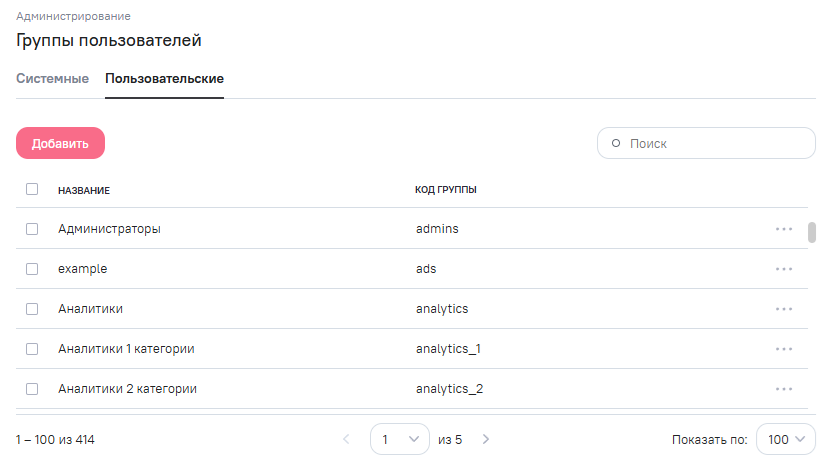Open three-dot menu for Аналитики 1 категории
823x458 pixels.
click(783, 349)
